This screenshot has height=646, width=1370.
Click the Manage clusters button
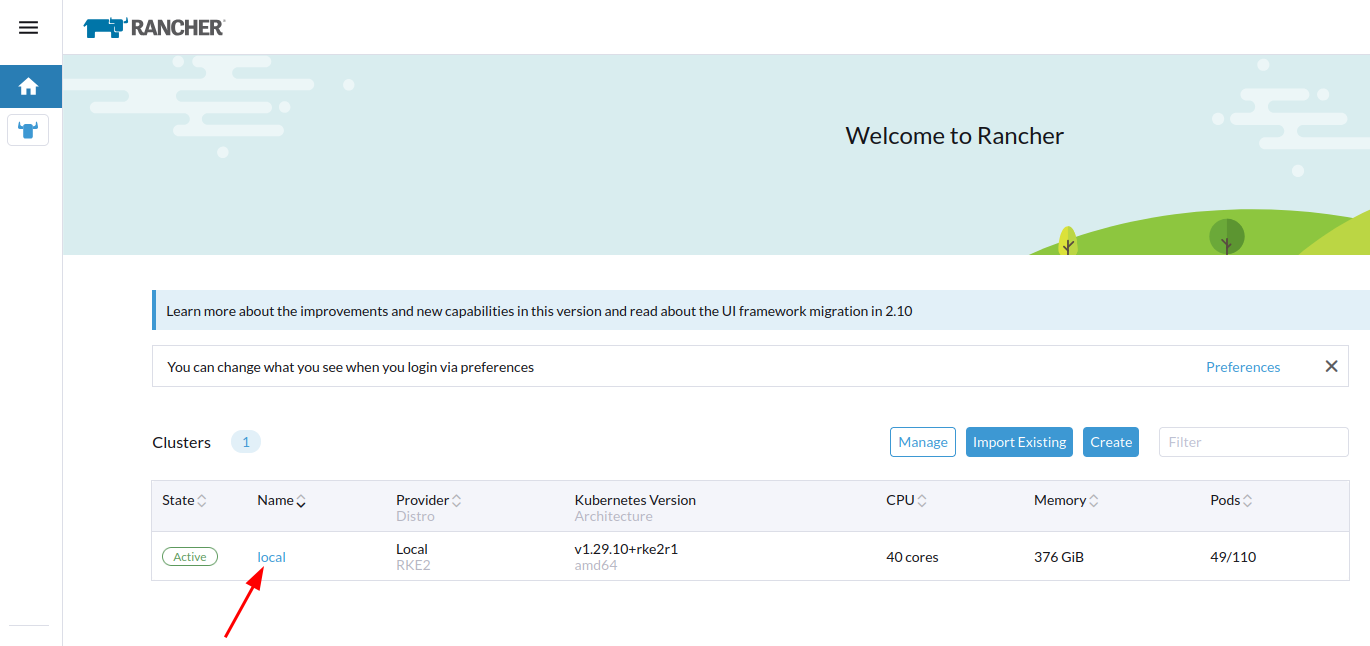[x=922, y=442]
